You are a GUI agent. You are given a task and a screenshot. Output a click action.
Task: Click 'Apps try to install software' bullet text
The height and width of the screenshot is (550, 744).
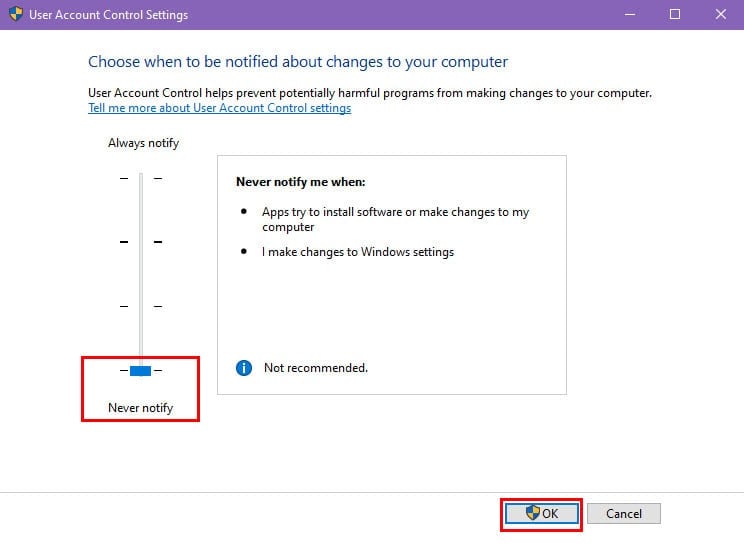pyautogui.click(x=395, y=219)
